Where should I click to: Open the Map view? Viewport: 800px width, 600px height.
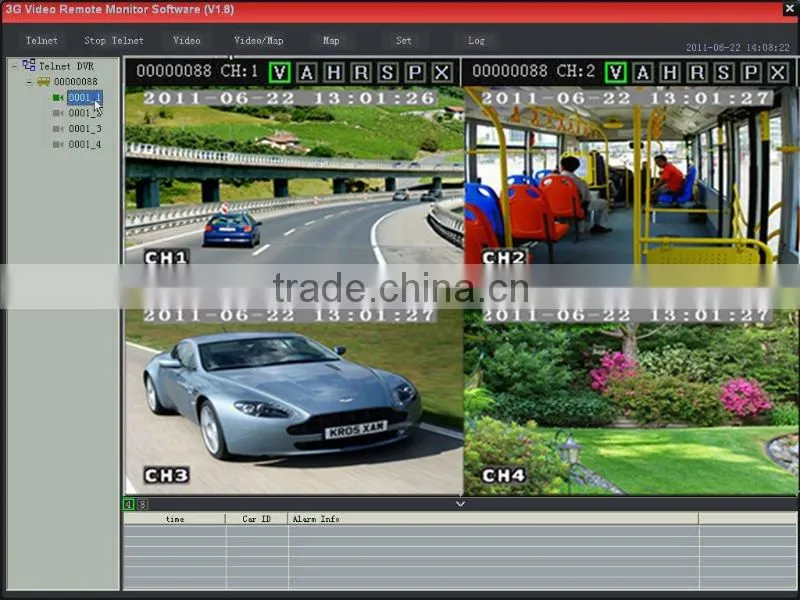[x=331, y=40]
